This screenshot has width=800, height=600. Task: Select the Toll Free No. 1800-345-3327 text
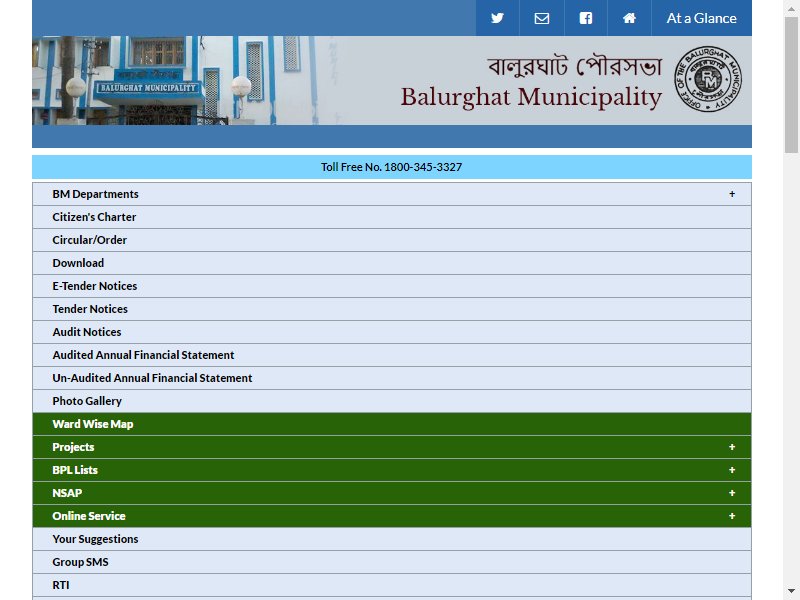point(391,167)
